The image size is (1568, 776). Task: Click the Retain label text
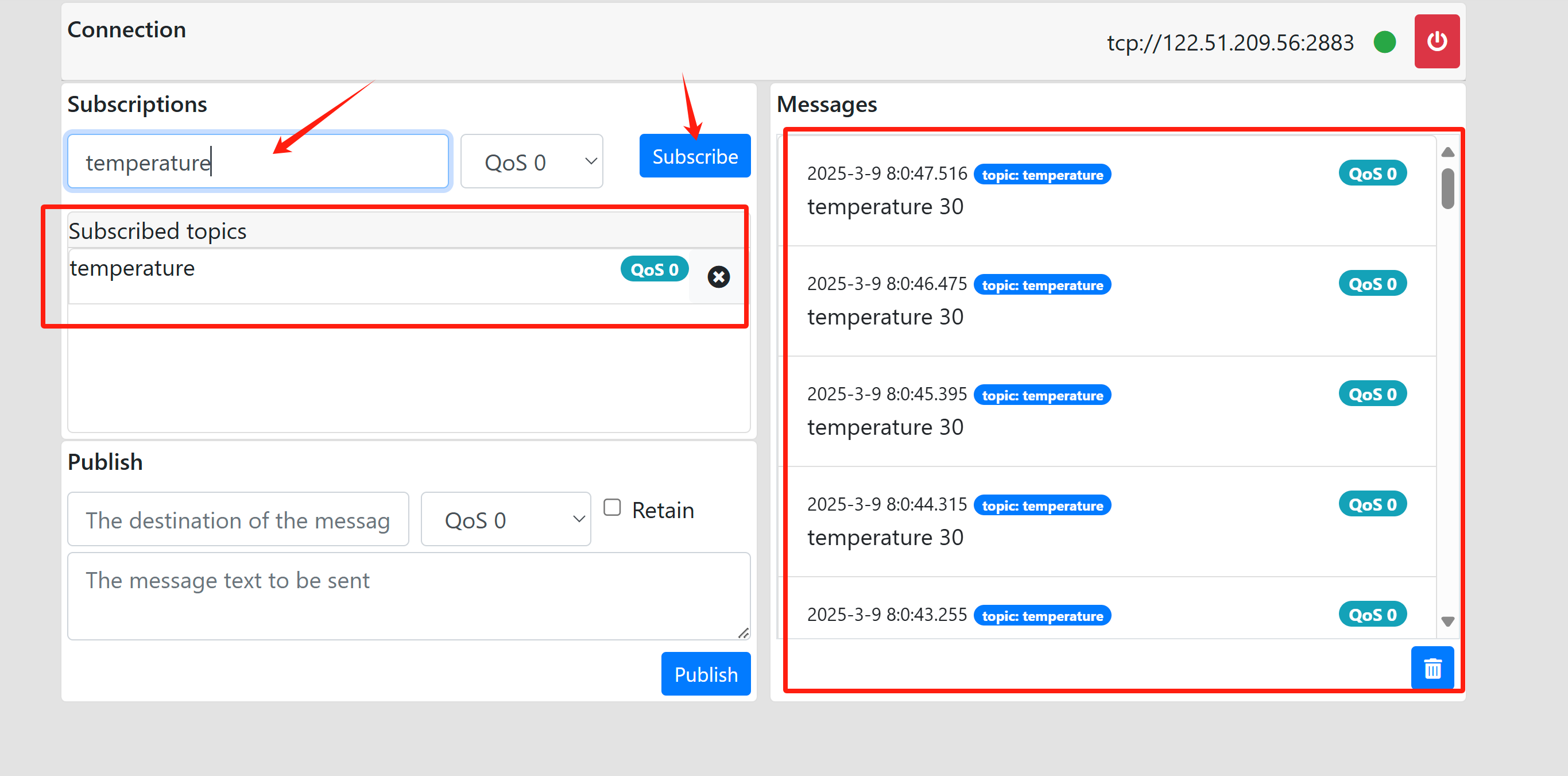click(663, 510)
